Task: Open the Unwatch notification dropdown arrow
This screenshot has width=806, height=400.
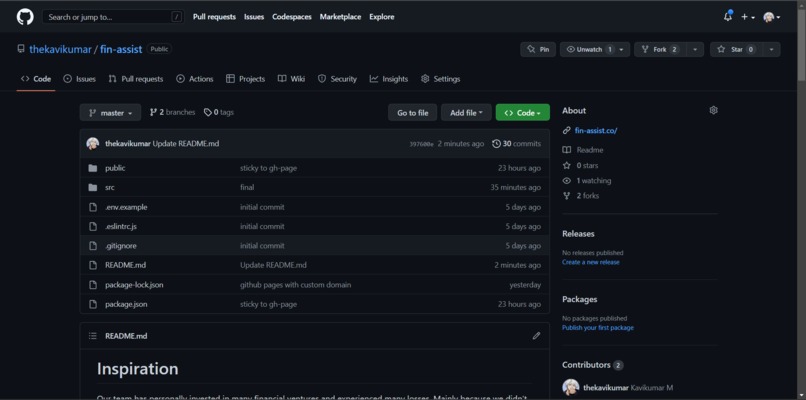Action: (x=623, y=49)
